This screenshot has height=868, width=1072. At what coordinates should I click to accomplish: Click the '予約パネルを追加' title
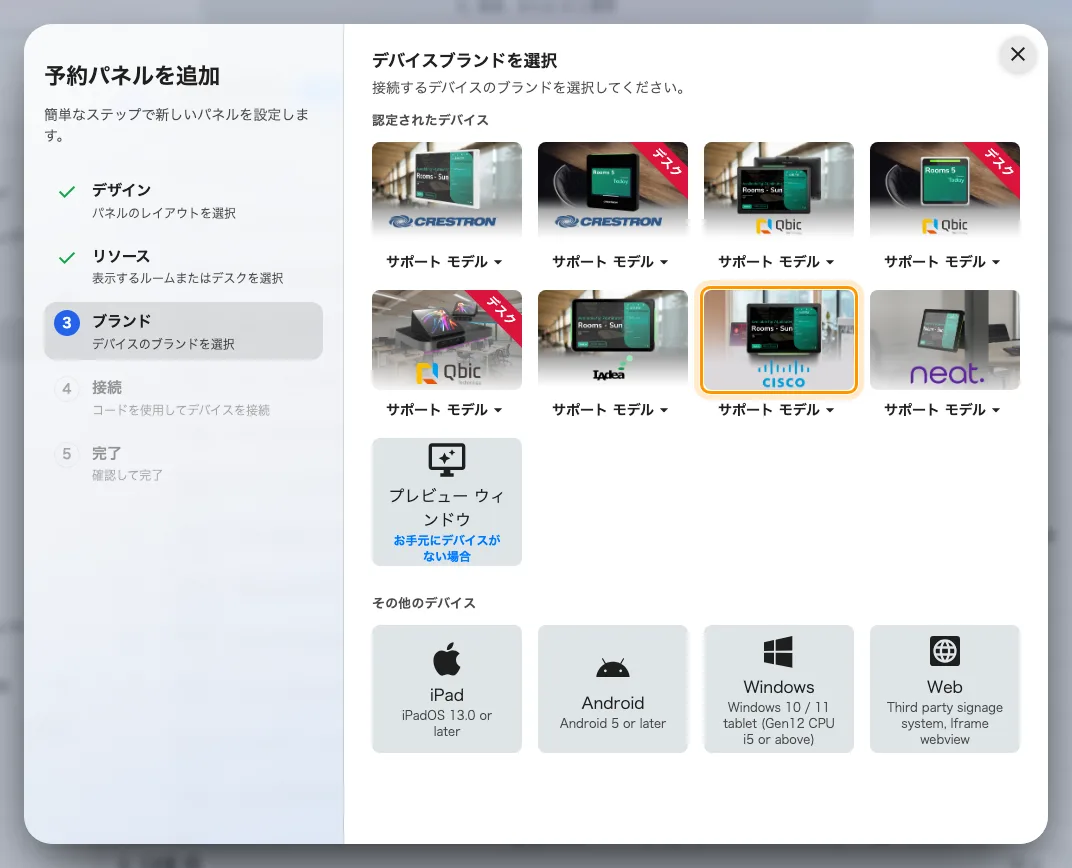[x=133, y=75]
